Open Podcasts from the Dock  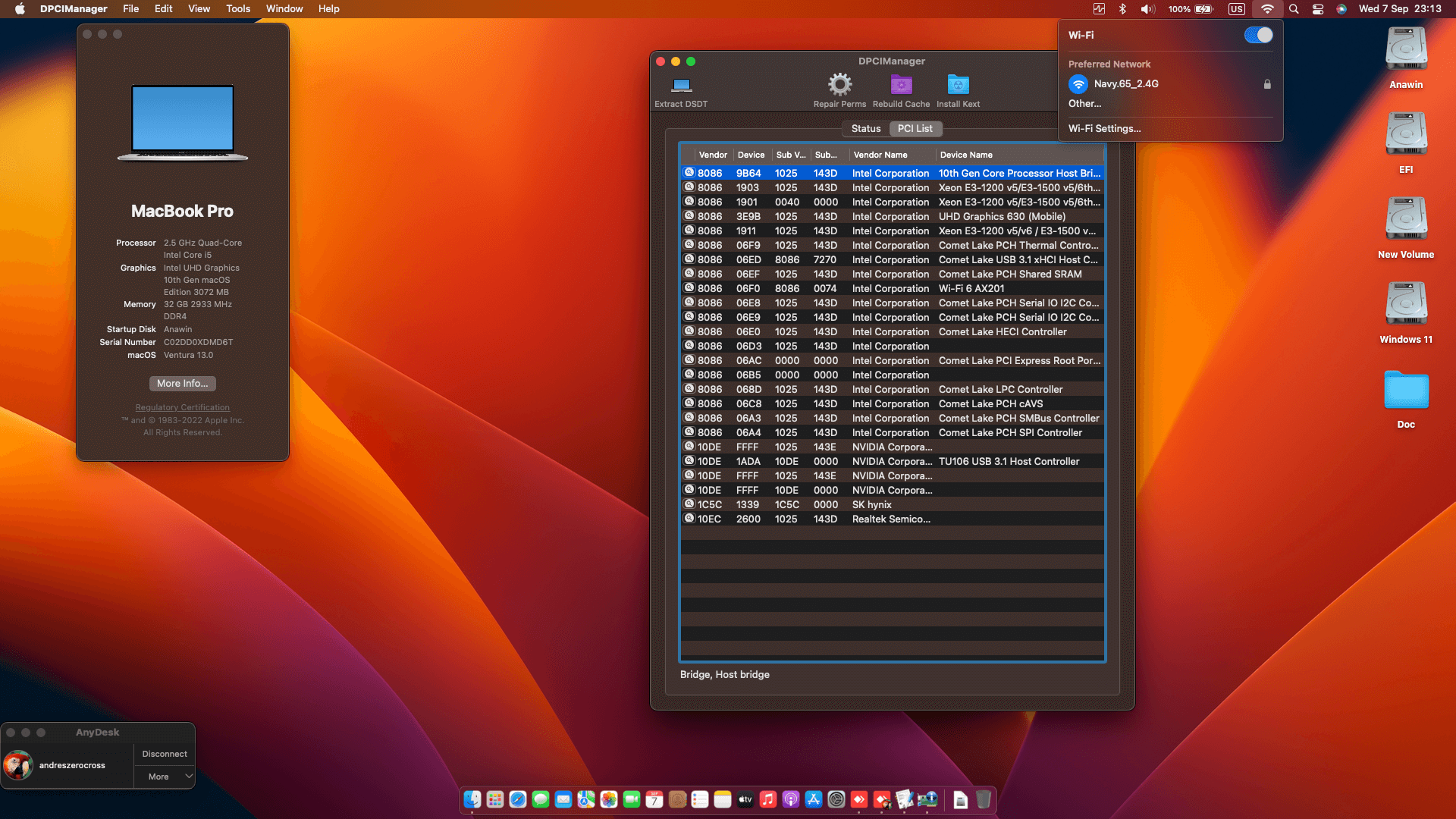point(791,799)
